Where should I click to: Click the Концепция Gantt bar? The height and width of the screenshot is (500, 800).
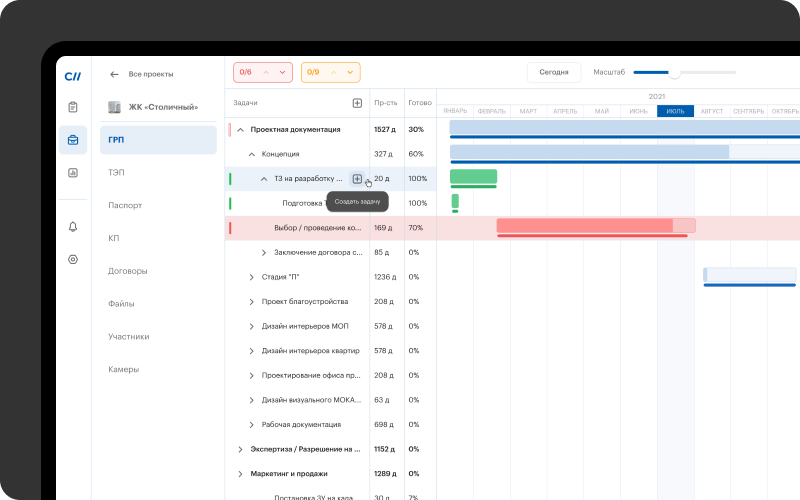pyautogui.click(x=625, y=152)
